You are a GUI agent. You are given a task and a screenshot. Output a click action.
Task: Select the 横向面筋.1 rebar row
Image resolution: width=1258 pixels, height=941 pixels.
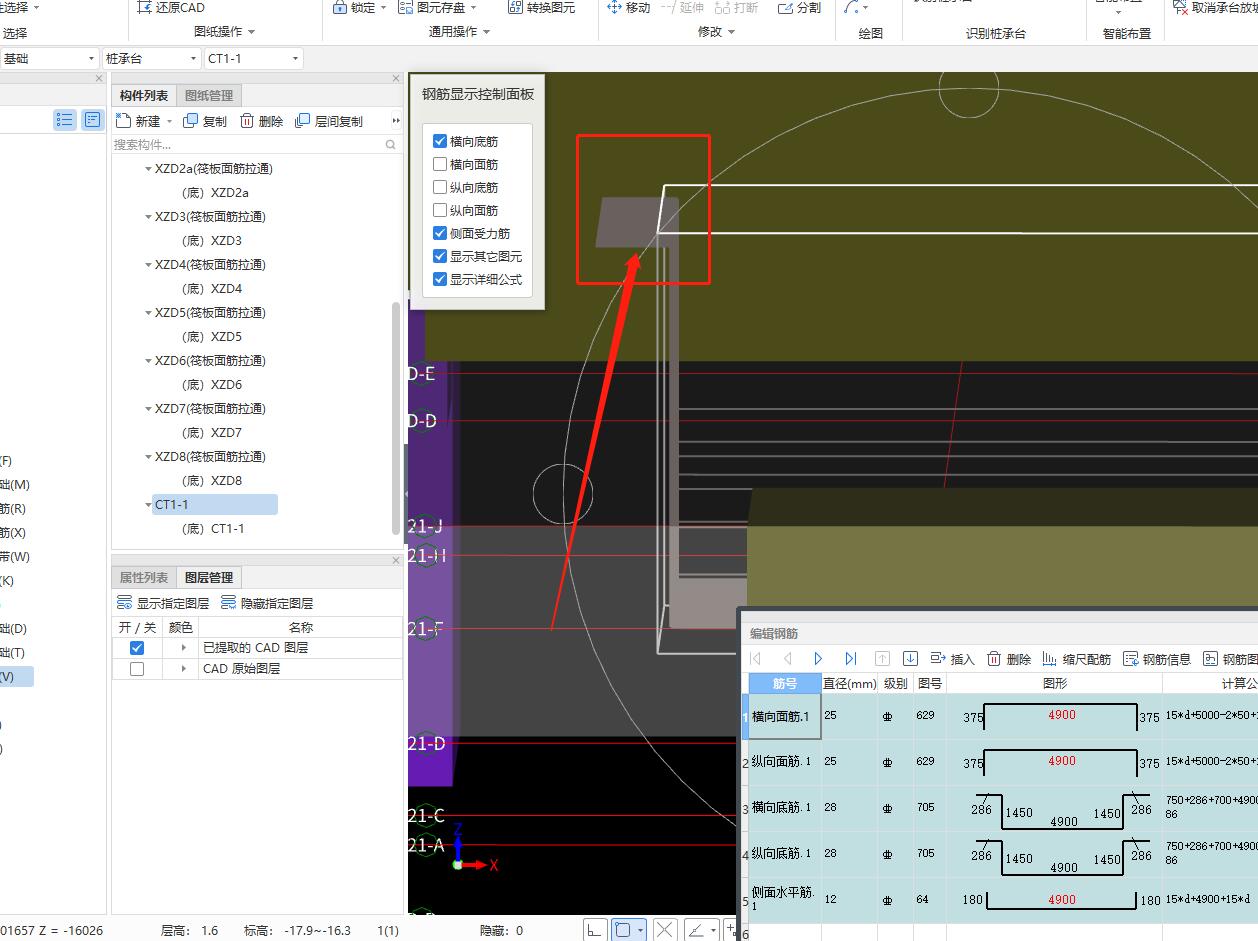tap(1000, 717)
